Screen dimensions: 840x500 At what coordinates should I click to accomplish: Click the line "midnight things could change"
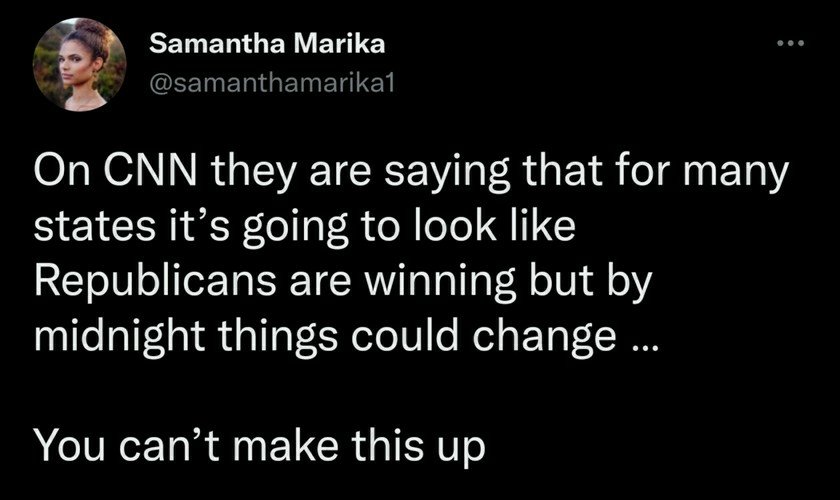[346, 331]
